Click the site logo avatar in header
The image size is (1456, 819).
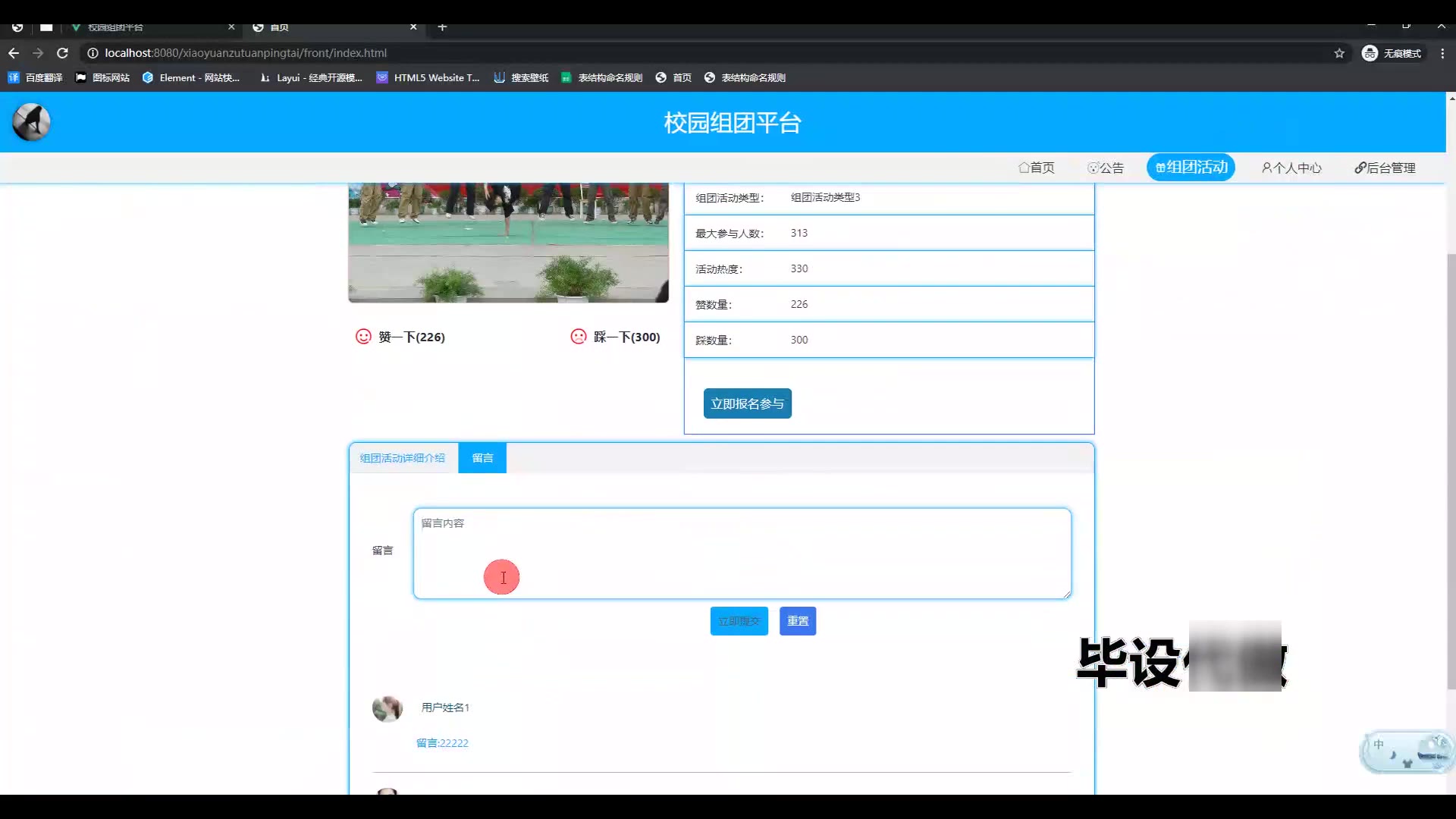(x=31, y=122)
